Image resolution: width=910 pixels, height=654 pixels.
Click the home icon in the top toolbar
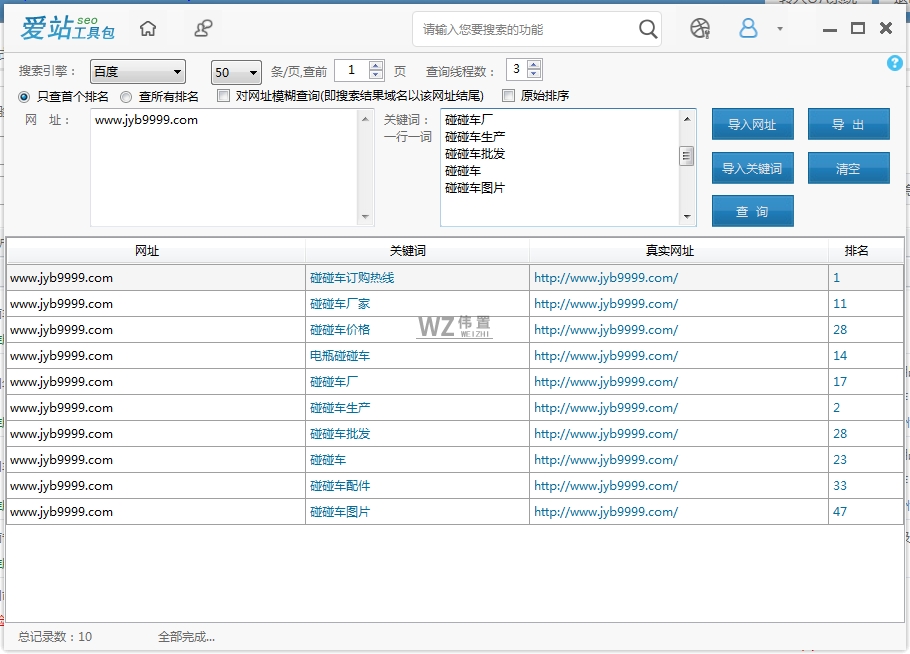click(x=147, y=28)
